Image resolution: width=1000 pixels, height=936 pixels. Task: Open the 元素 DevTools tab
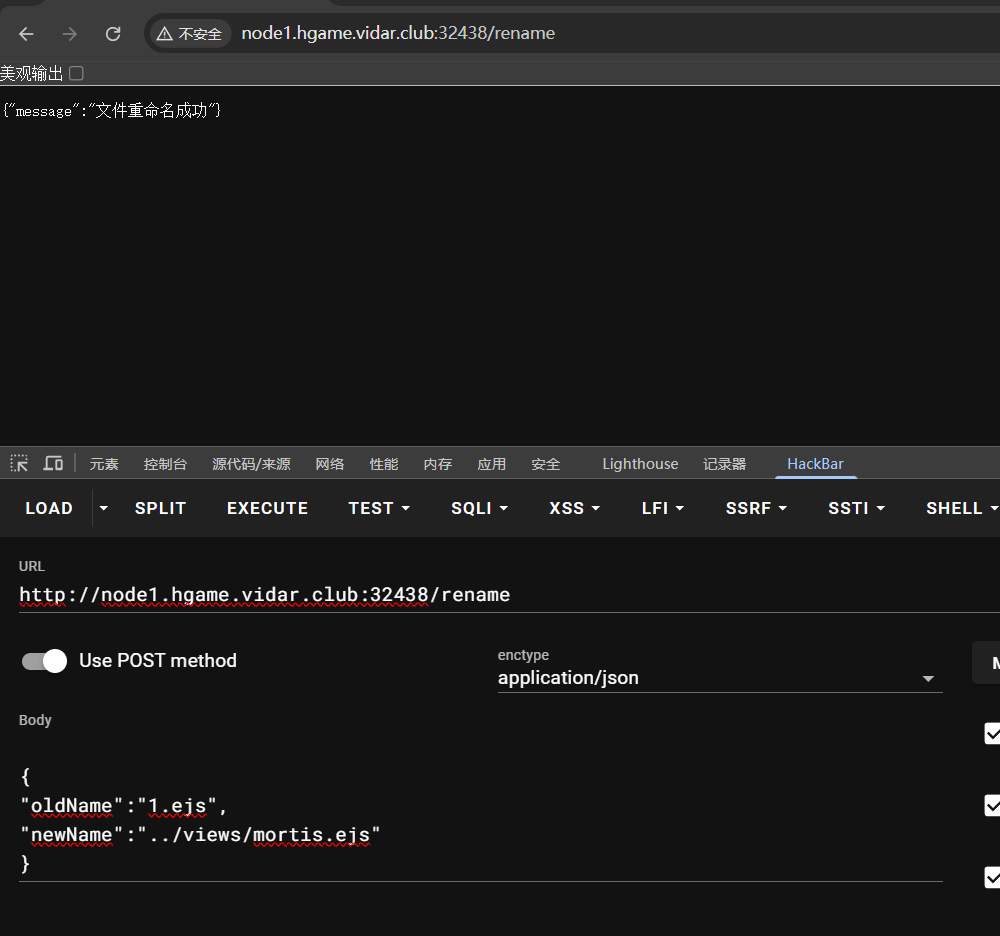[x=104, y=464]
